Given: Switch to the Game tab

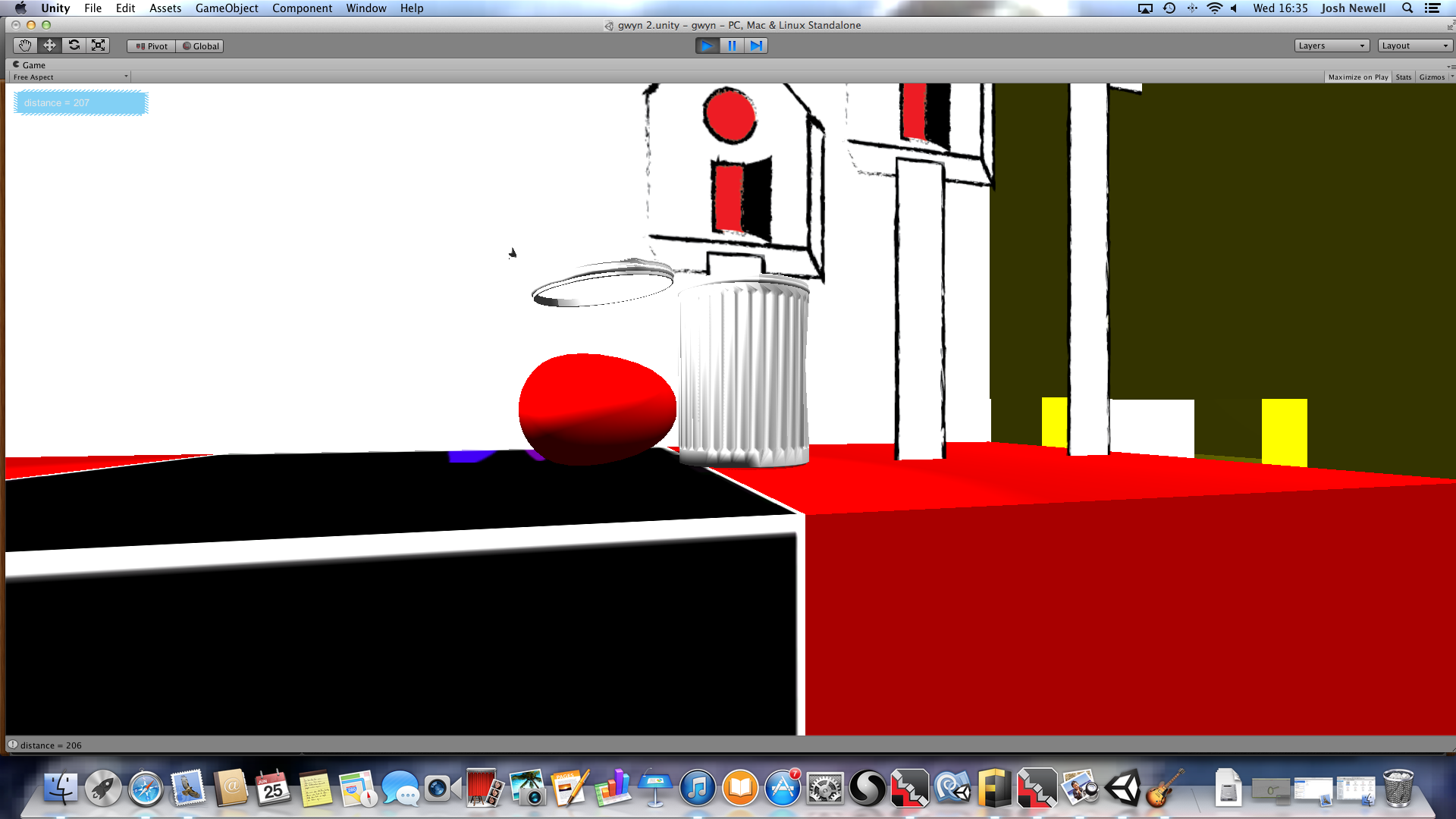Looking at the screenshot, I should tap(30, 65).
